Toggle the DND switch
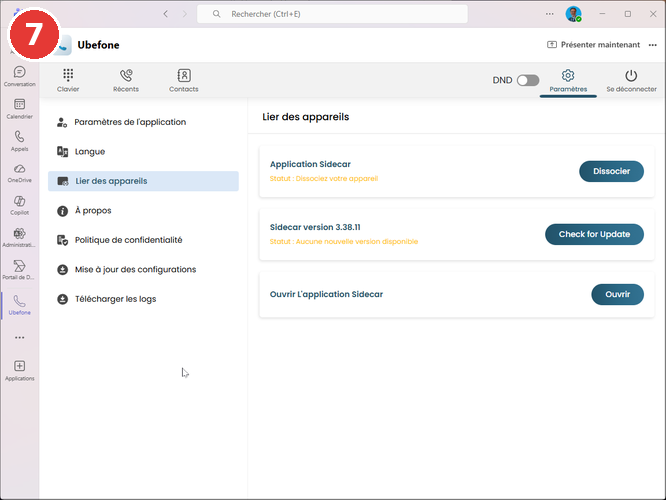This screenshot has width=666, height=500. tap(528, 80)
